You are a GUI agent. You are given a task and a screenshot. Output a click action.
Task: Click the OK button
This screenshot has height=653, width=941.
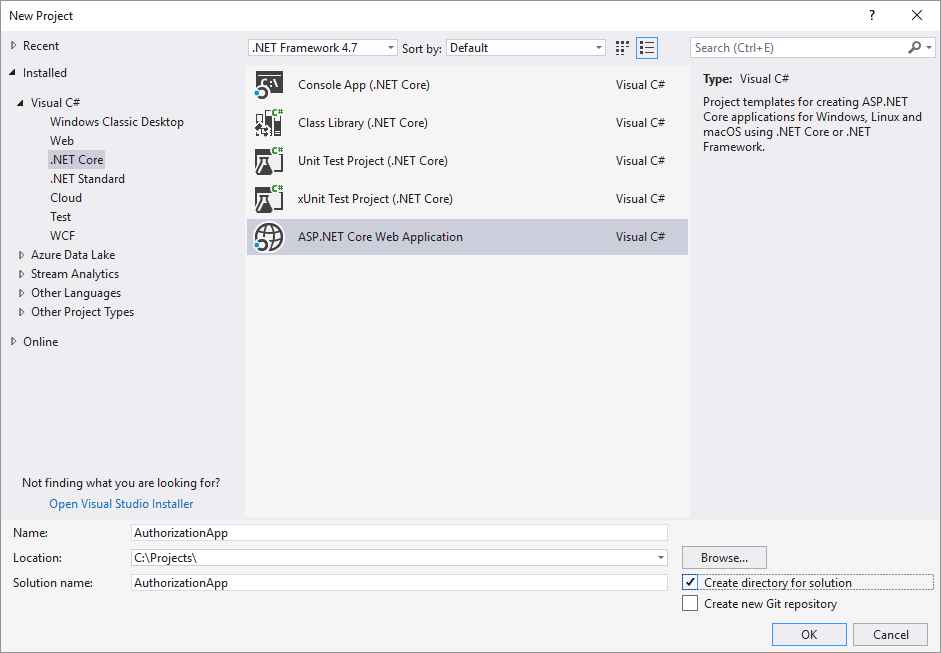pyautogui.click(x=809, y=634)
